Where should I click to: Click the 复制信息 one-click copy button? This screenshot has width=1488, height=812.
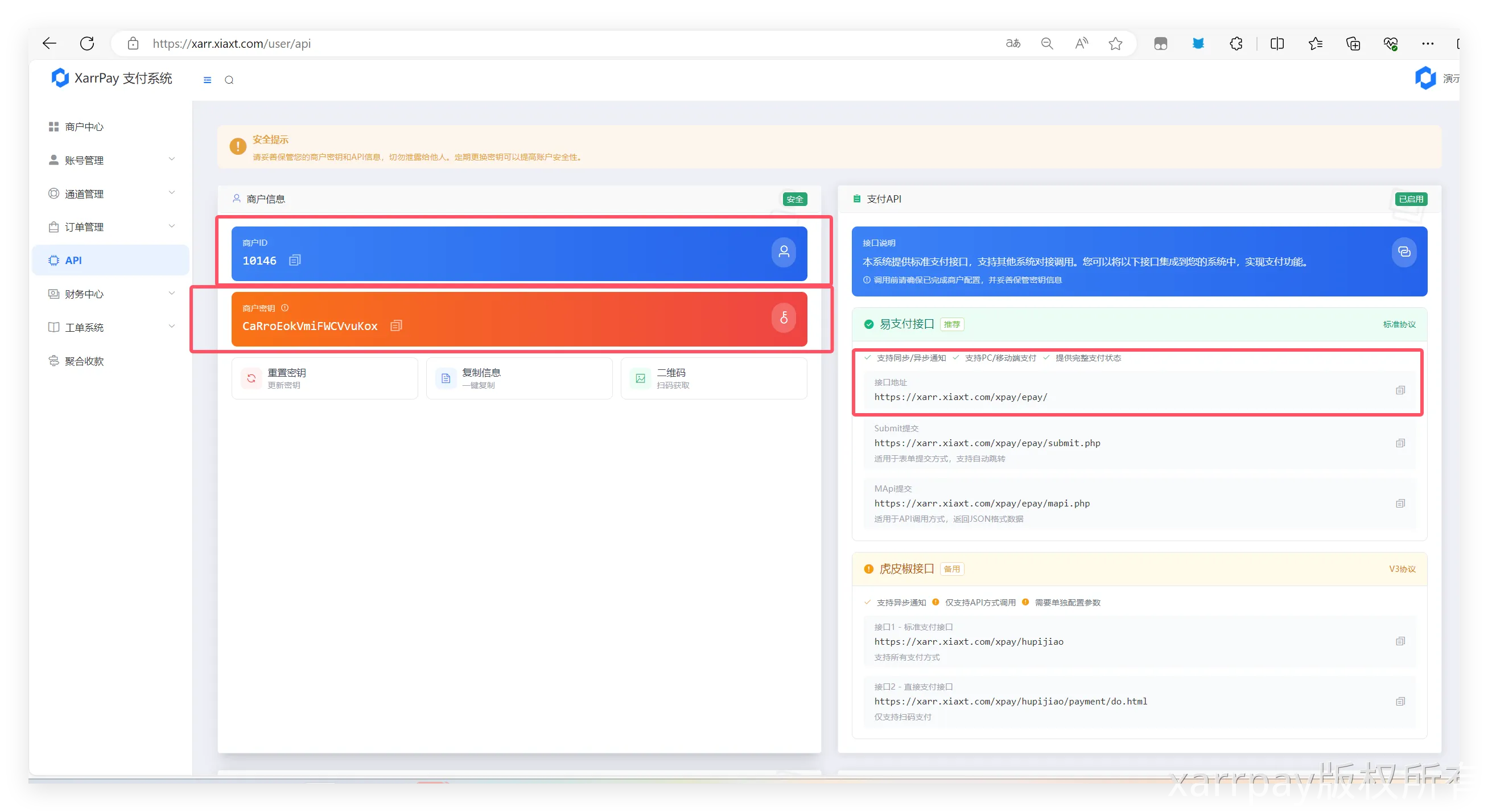coord(519,378)
